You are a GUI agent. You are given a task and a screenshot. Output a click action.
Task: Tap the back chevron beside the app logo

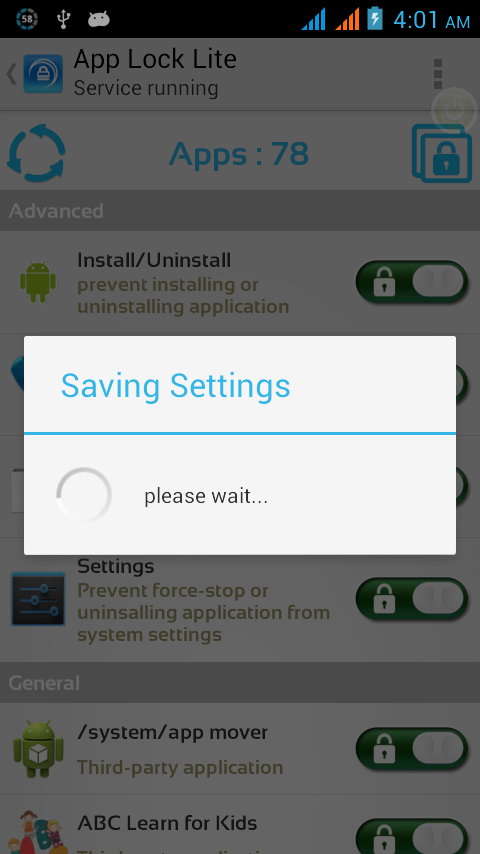coord(11,74)
